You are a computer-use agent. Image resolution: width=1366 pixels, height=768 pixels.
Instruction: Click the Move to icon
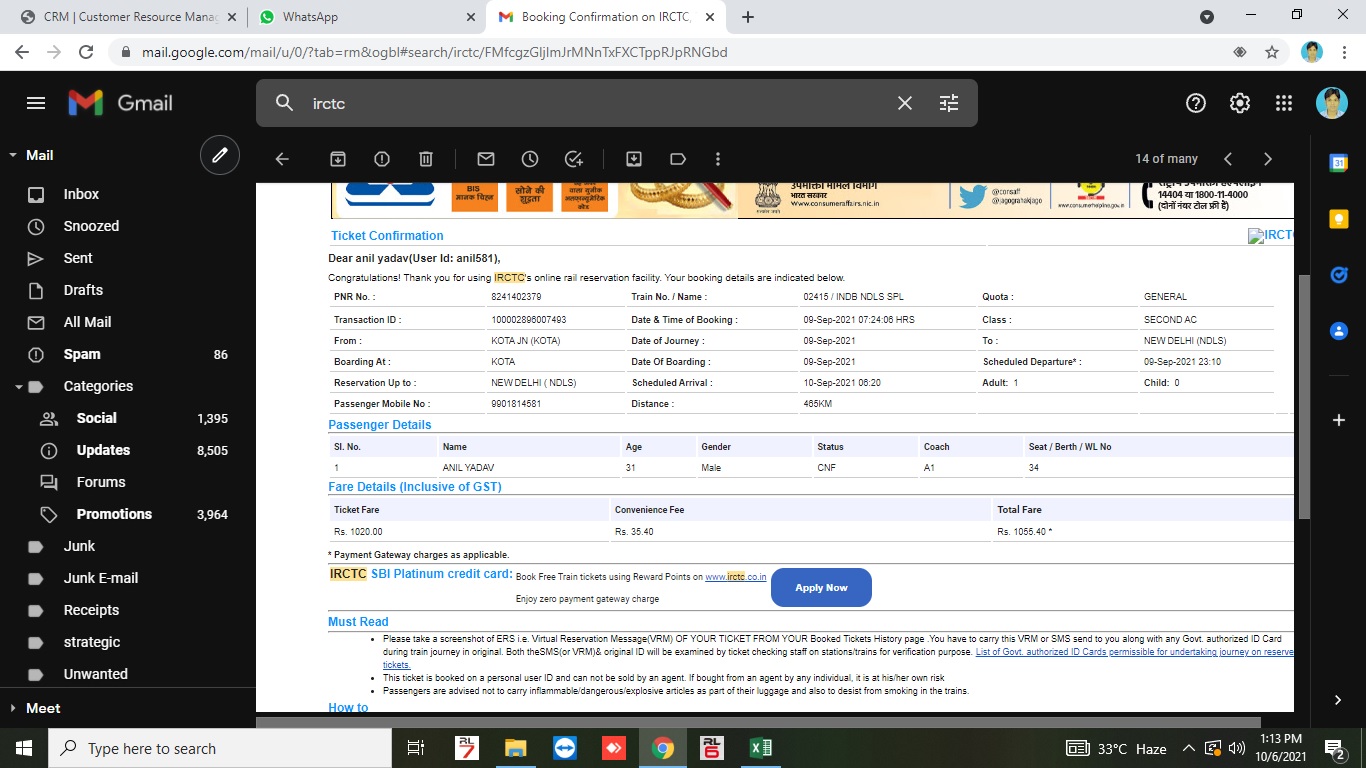point(634,159)
